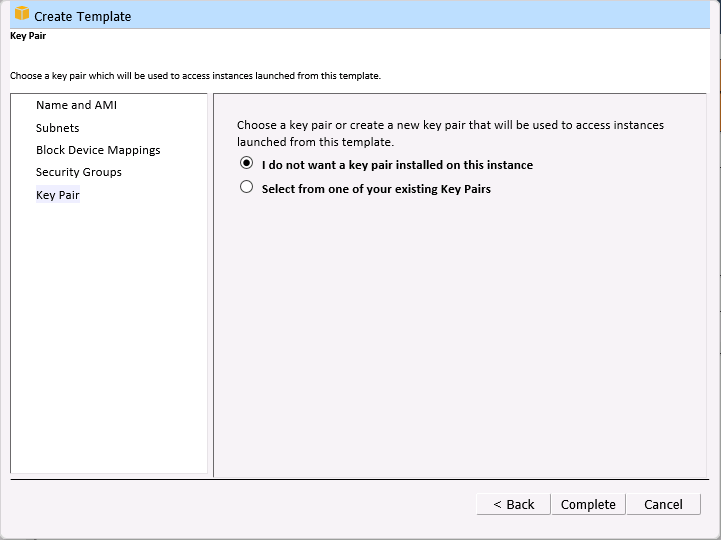Click empty area of the right options panel

pyautogui.click(x=460, y=340)
